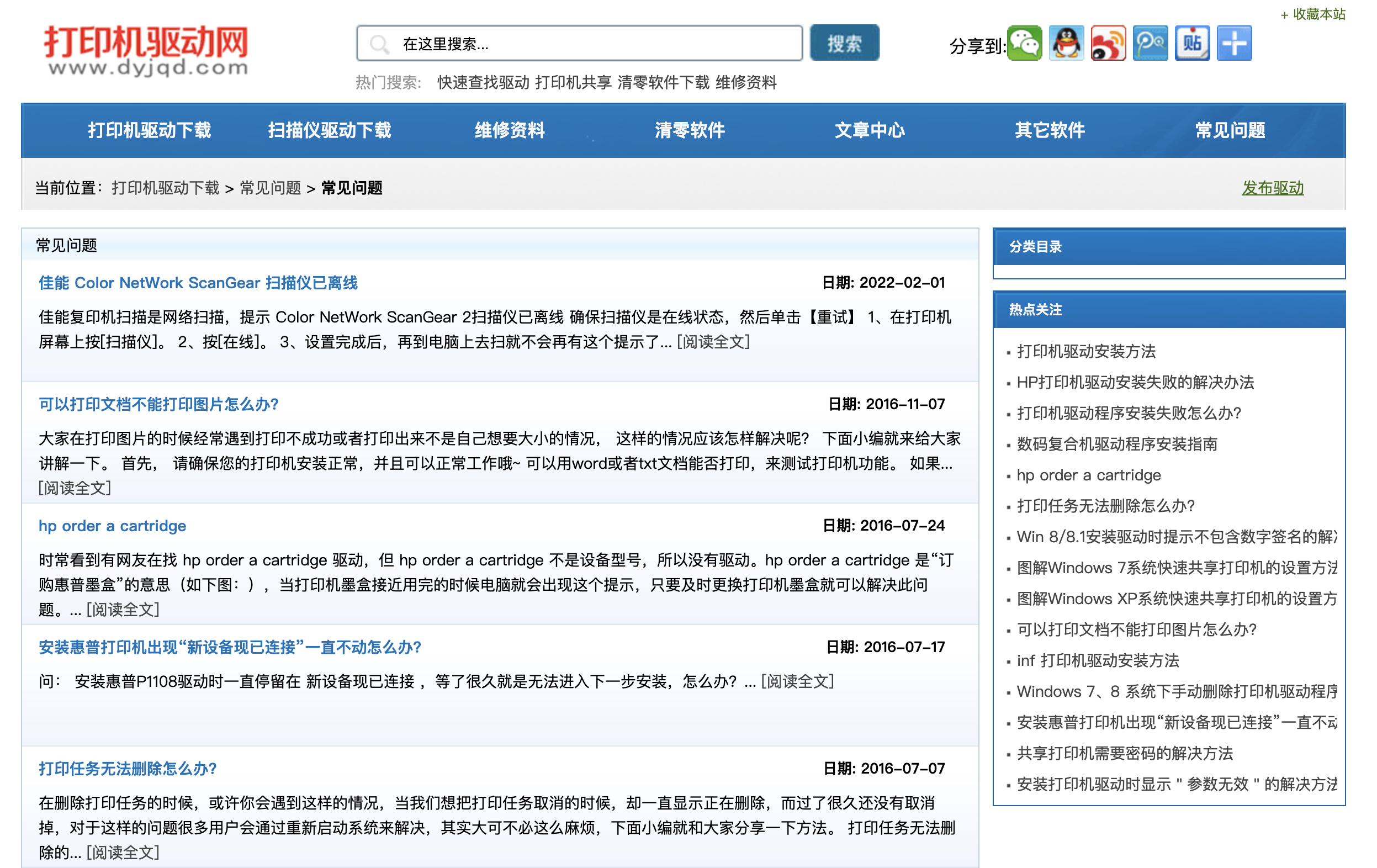Viewport: 1377px width, 868px height.
Task: Open article 打印任务无法删除怎么办?
Action: point(128,769)
